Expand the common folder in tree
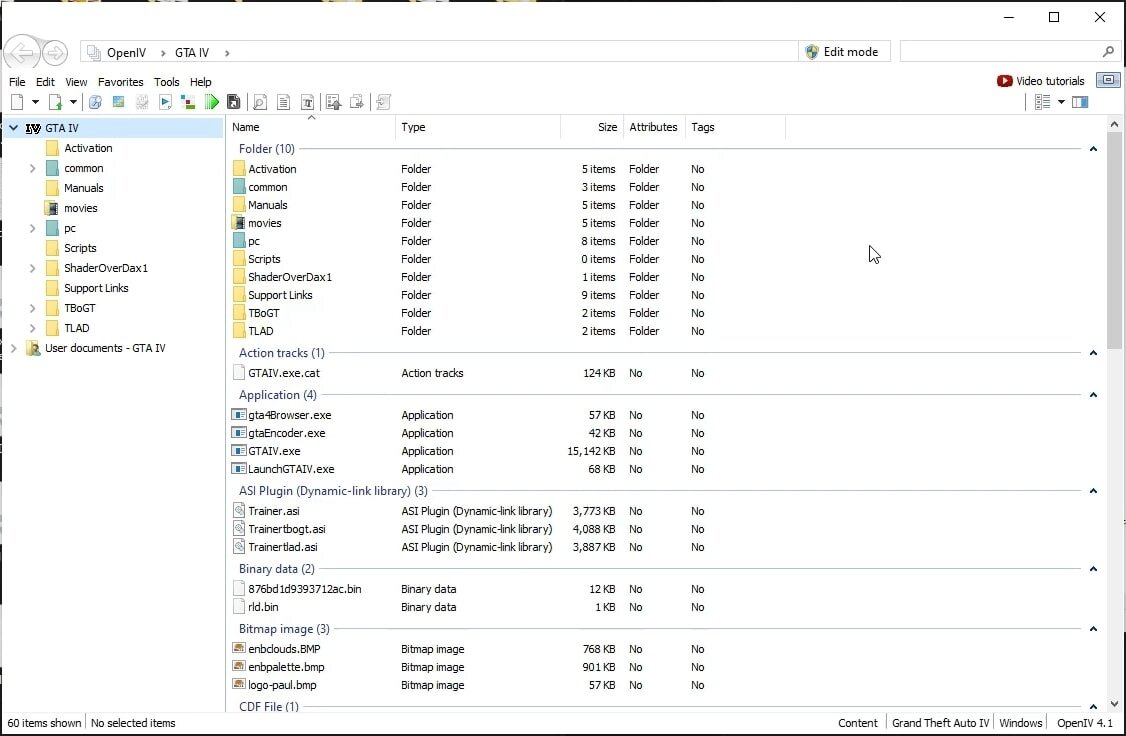1126x736 pixels. click(32, 168)
